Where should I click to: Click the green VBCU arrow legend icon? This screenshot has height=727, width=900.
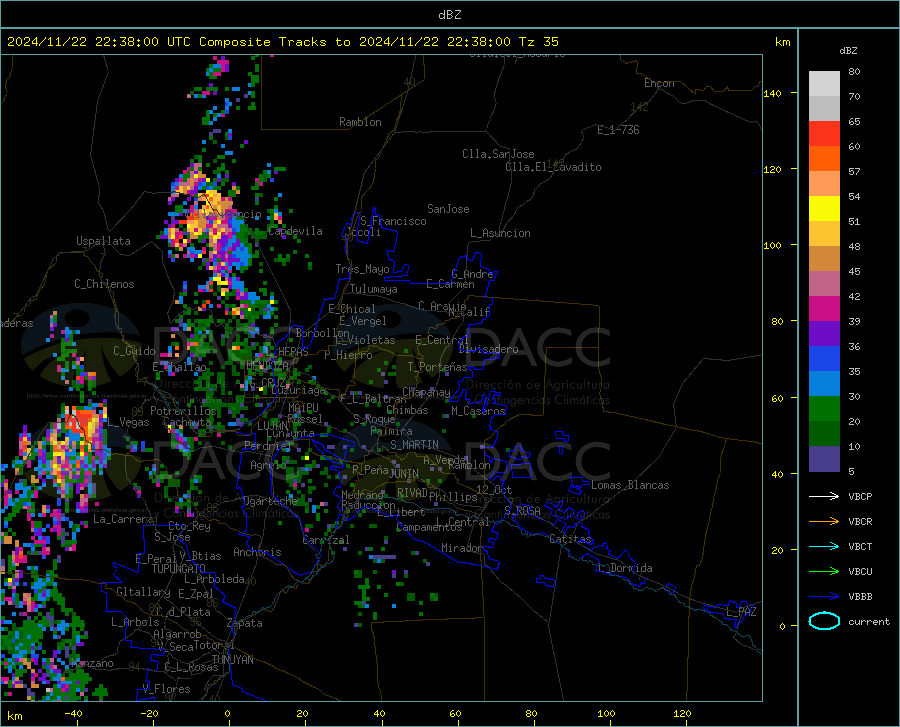pyautogui.click(x=824, y=571)
